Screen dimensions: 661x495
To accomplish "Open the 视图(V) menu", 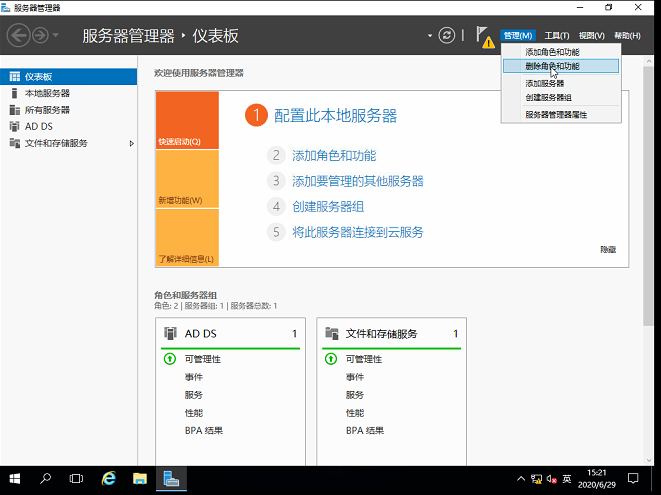I will (x=591, y=36).
